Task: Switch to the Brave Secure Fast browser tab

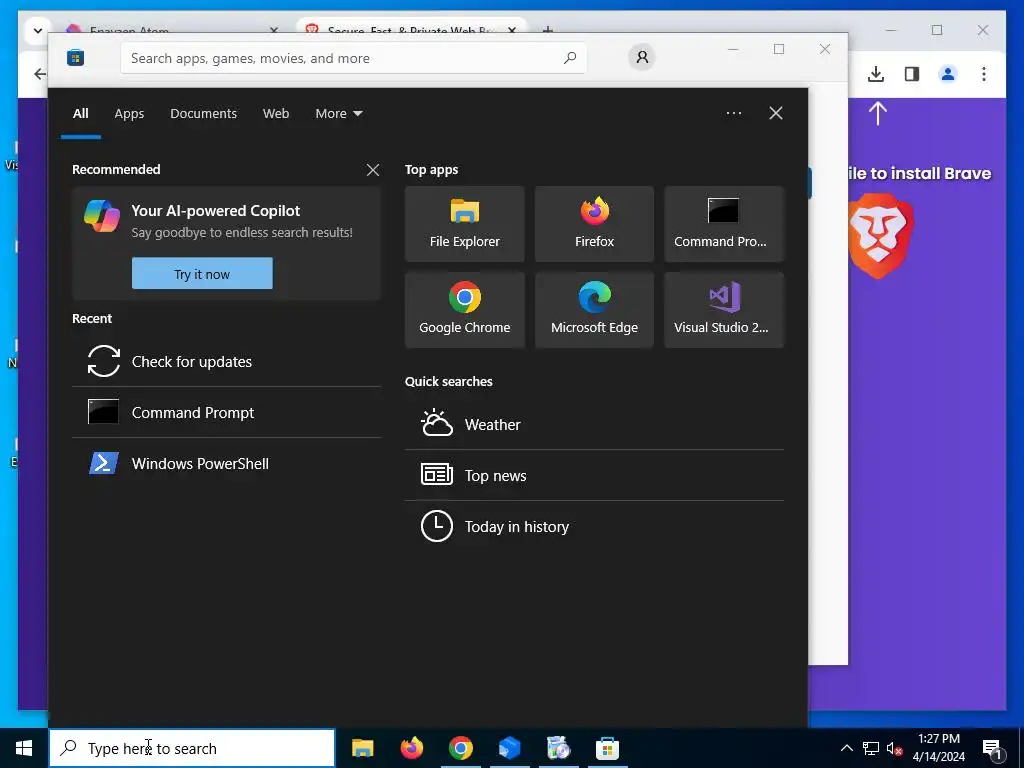Action: [411, 27]
